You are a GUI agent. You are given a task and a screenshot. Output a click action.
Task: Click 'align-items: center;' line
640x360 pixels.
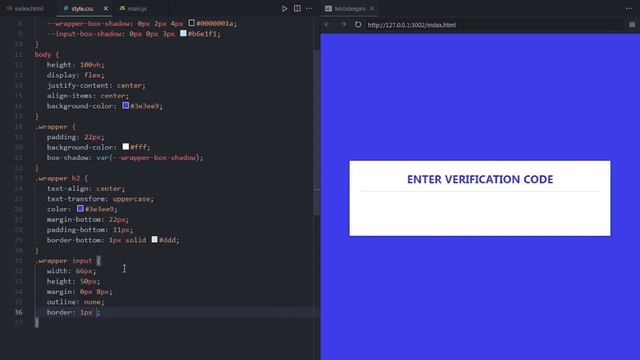pyautogui.click(x=88, y=96)
